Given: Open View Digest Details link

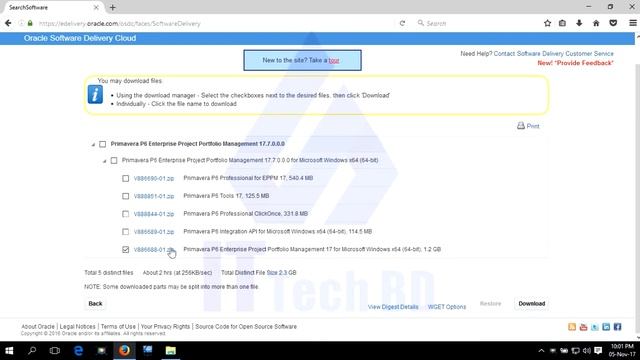Looking at the screenshot, I should click(393, 307).
